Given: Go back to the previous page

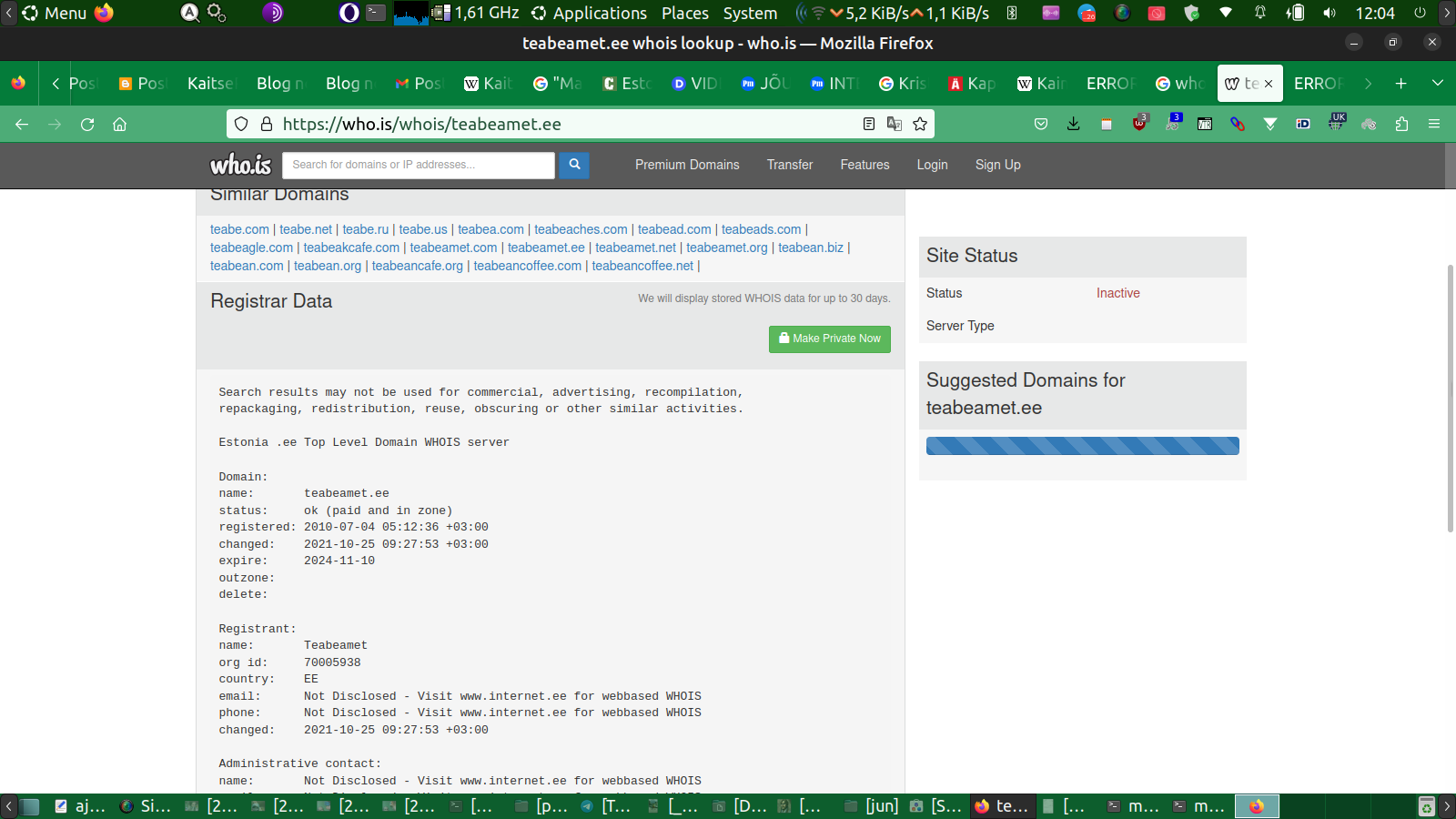Looking at the screenshot, I should coord(22,124).
